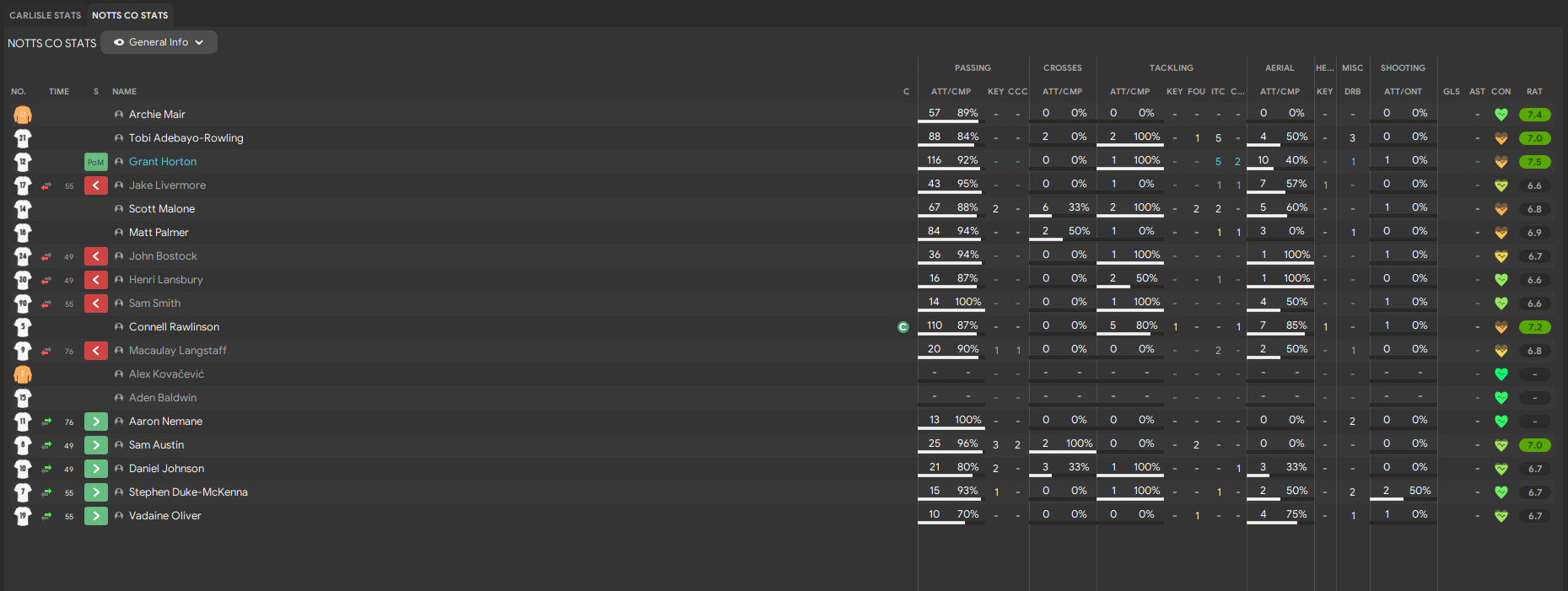The image size is (1568, 591).
Task: Click the Notts Co Stats panel title
Action: coord(52,43)
